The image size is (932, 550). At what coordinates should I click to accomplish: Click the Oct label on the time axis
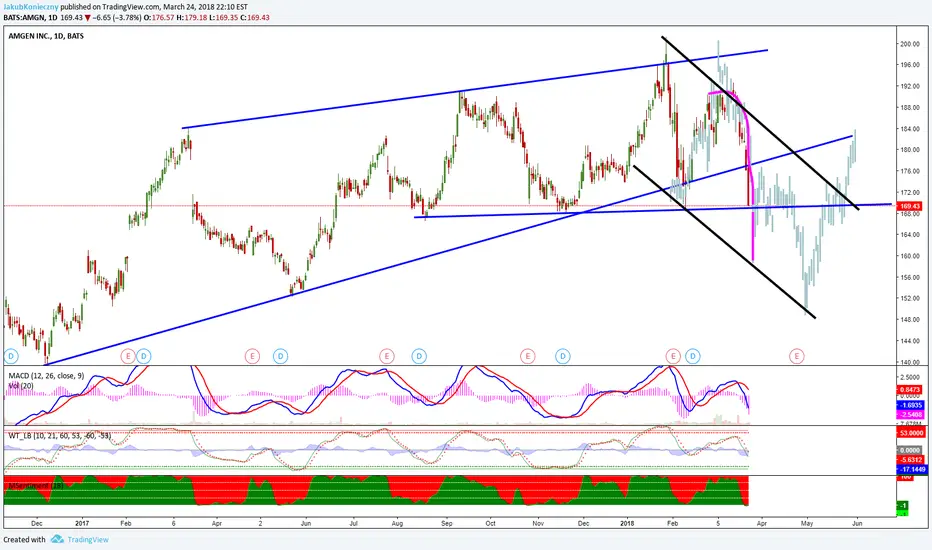click(x=490, y=524)
